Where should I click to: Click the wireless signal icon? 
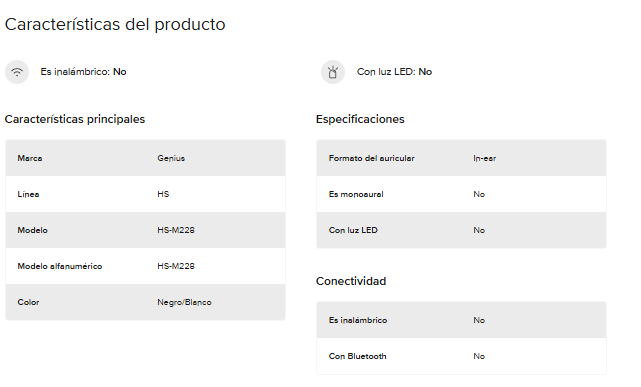coord(17,72)
